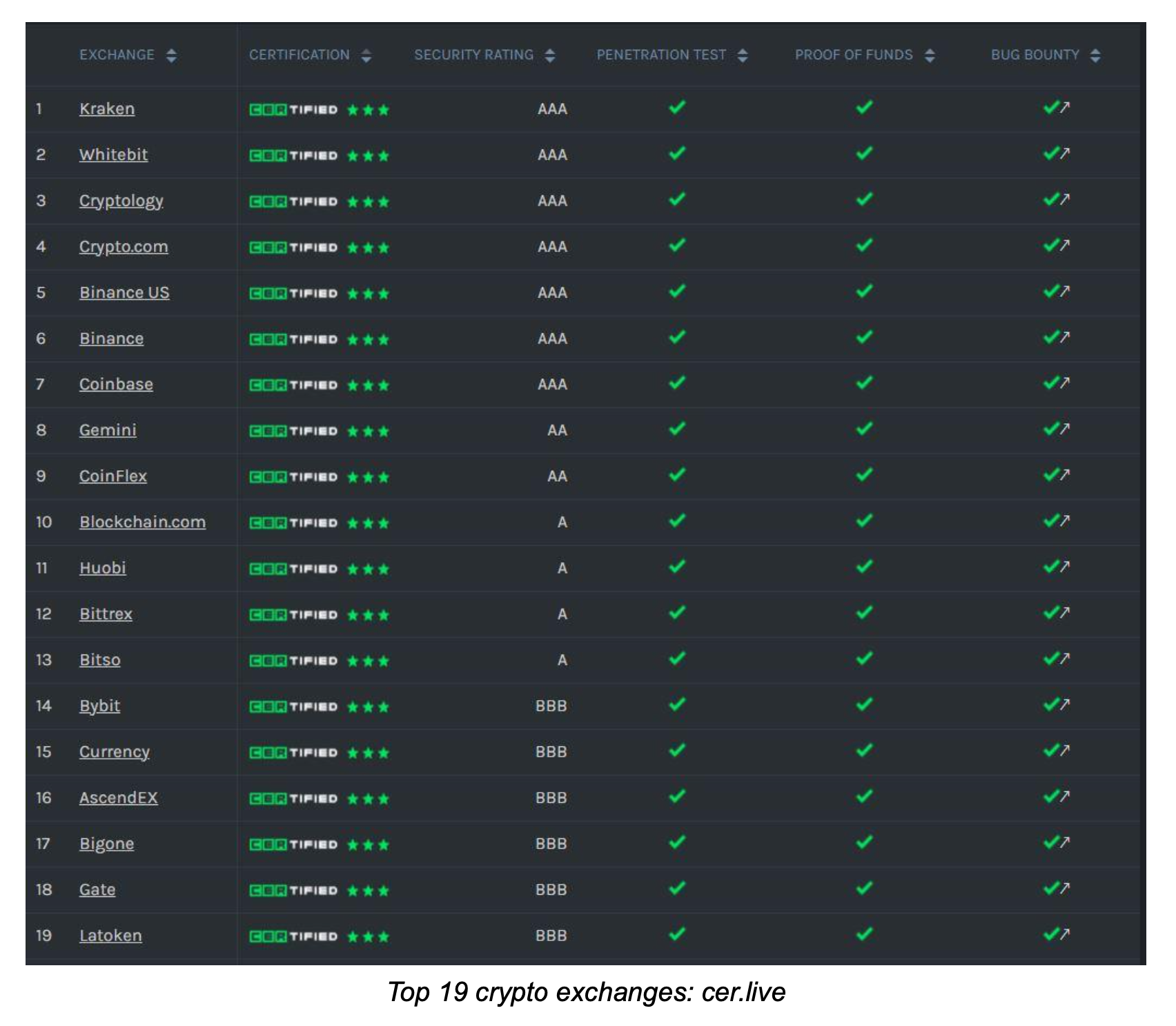Click Bittrex's penetration test checkmark
Image resolution: width=1176 pixels, height=1026 pixels.
[677, 612]
